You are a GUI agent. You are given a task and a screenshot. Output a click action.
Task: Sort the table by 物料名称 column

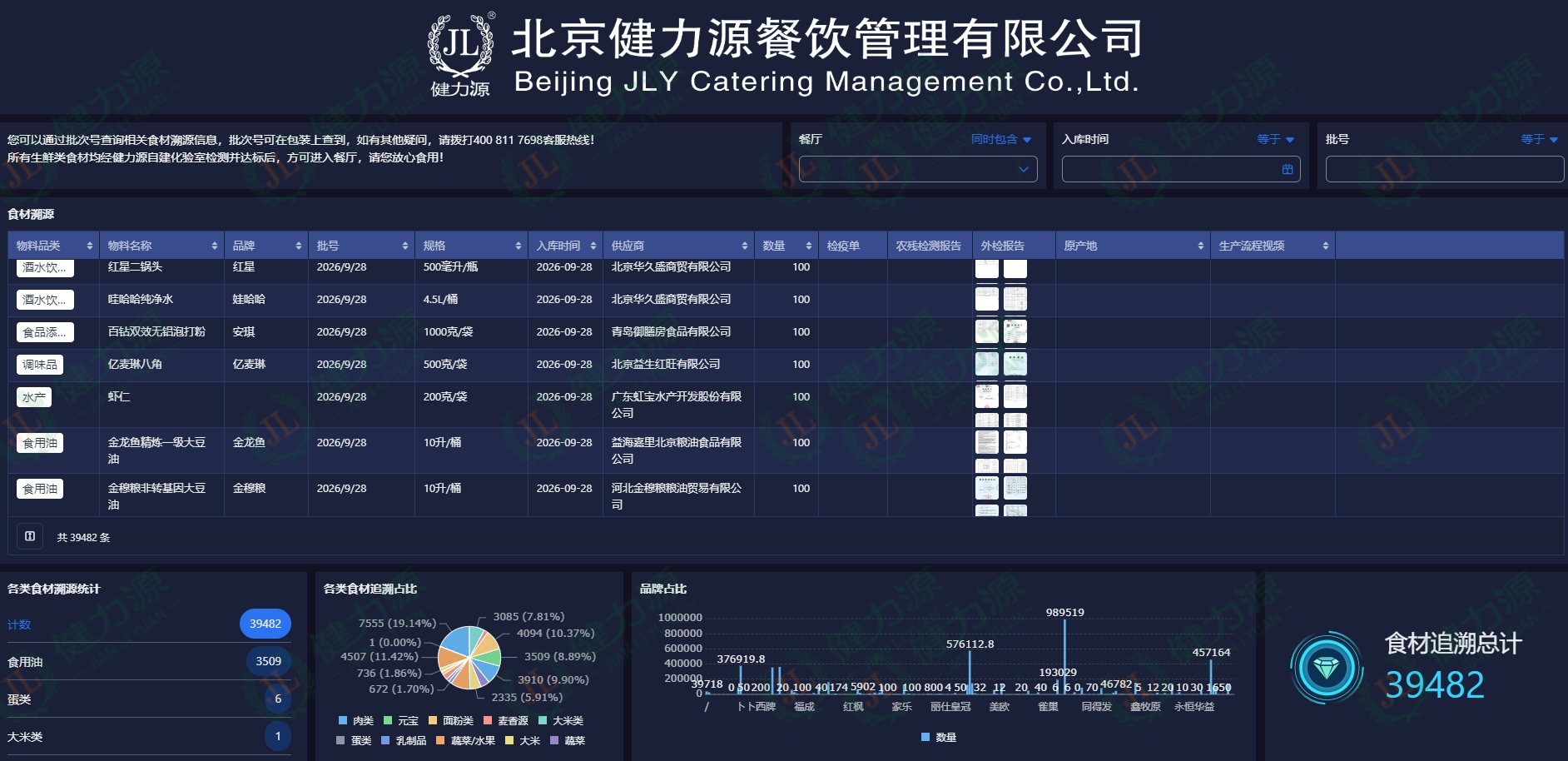tap(215, 246)
